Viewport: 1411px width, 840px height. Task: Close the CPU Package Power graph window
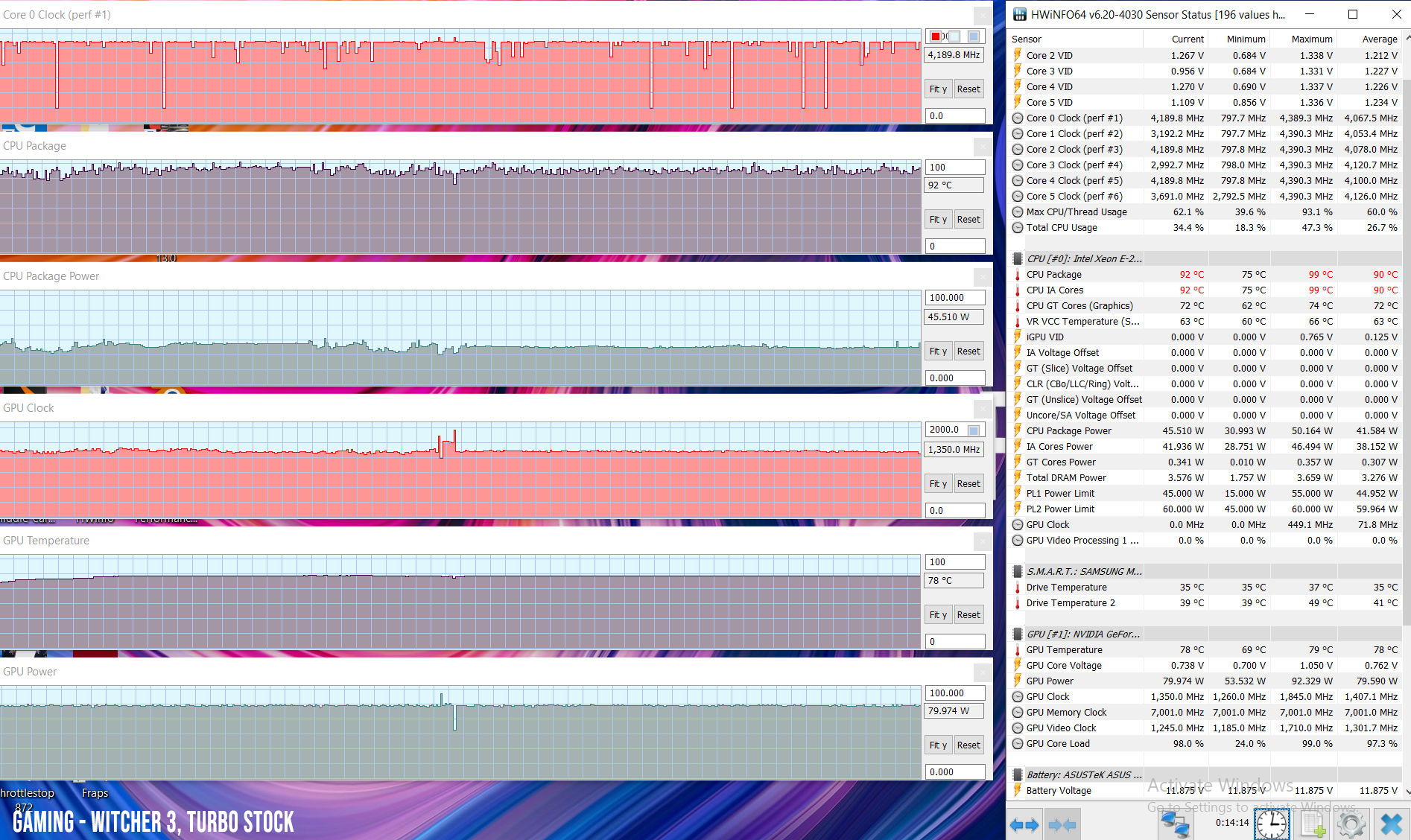[983, 277]
